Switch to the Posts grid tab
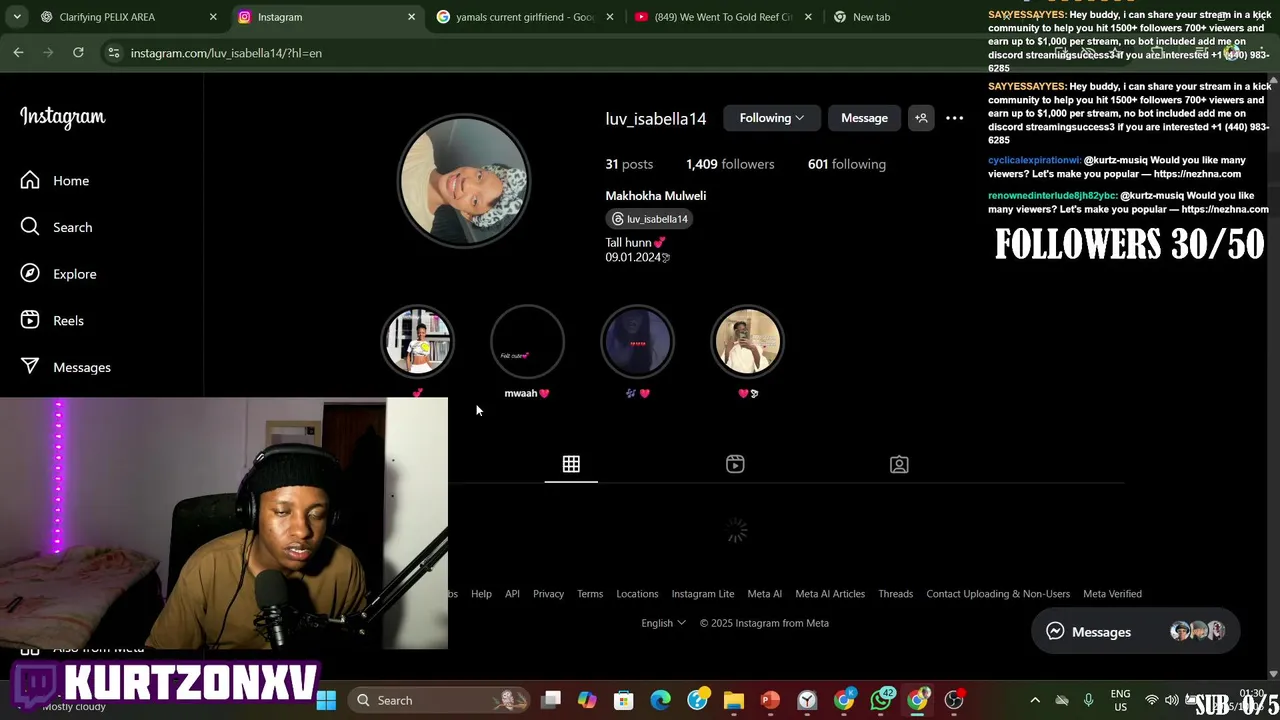This screenshot has height=720, width=1280. tap(571, 464)
